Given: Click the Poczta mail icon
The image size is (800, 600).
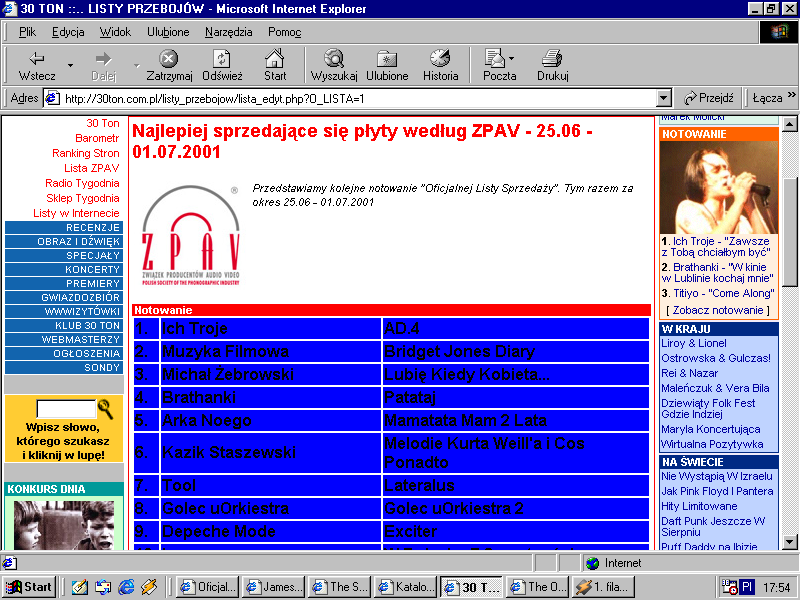Looking at the screenshot, I should tap(494, 59).
